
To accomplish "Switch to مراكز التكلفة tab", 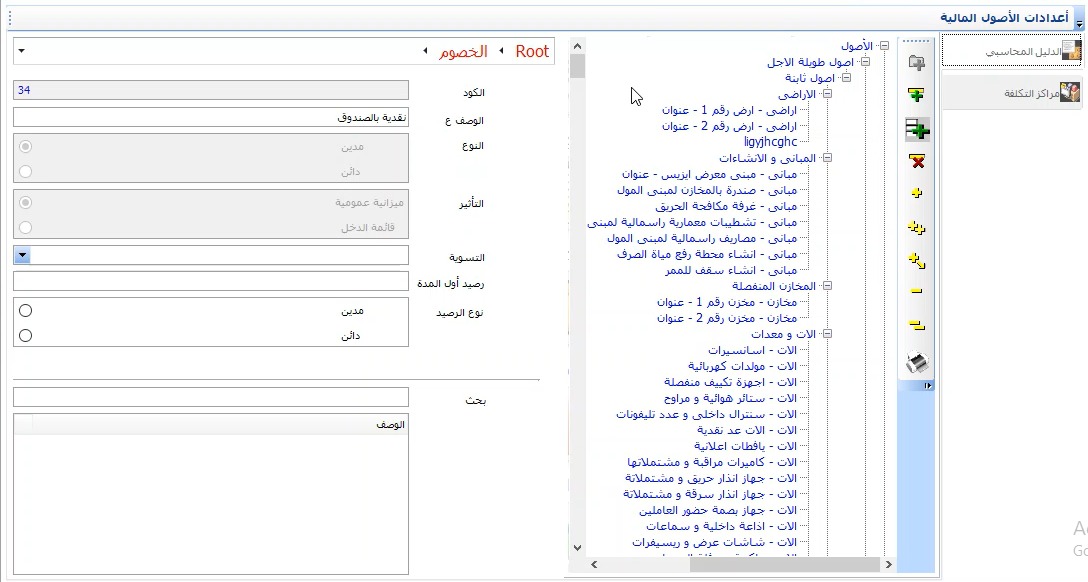I will coord(1012,93).
